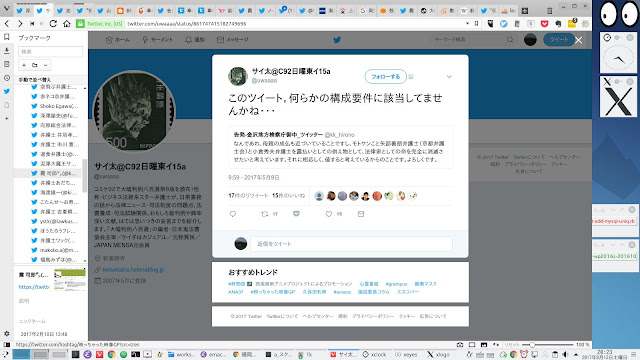
Task: Open keisaisaito.hatenablog.jp profile link
Action: tap(133, 269)
